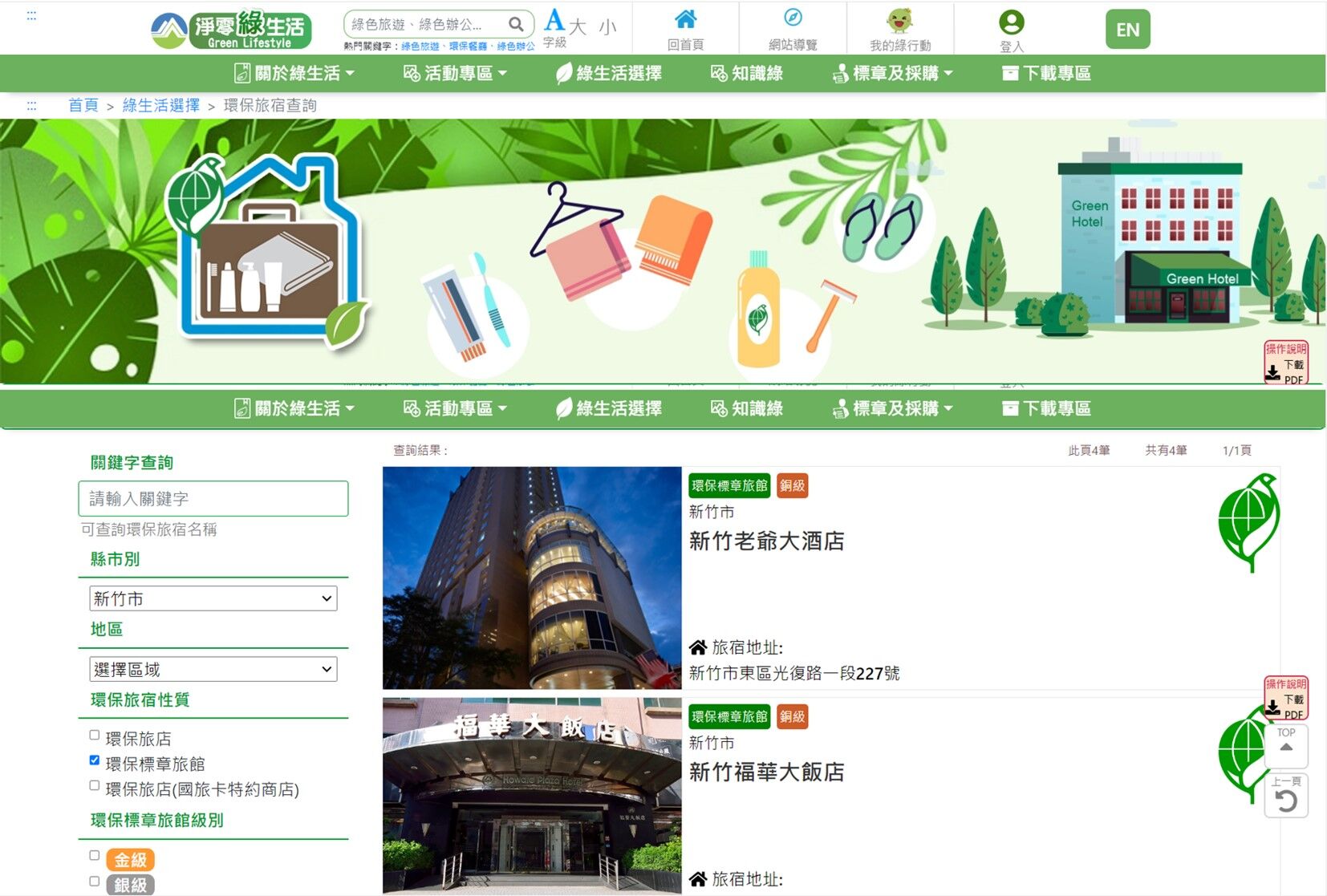Viewport: 1327px width, 896px height.
Task: Open 關於綠生活 menu in top navbar
Action: click(294, 73)
